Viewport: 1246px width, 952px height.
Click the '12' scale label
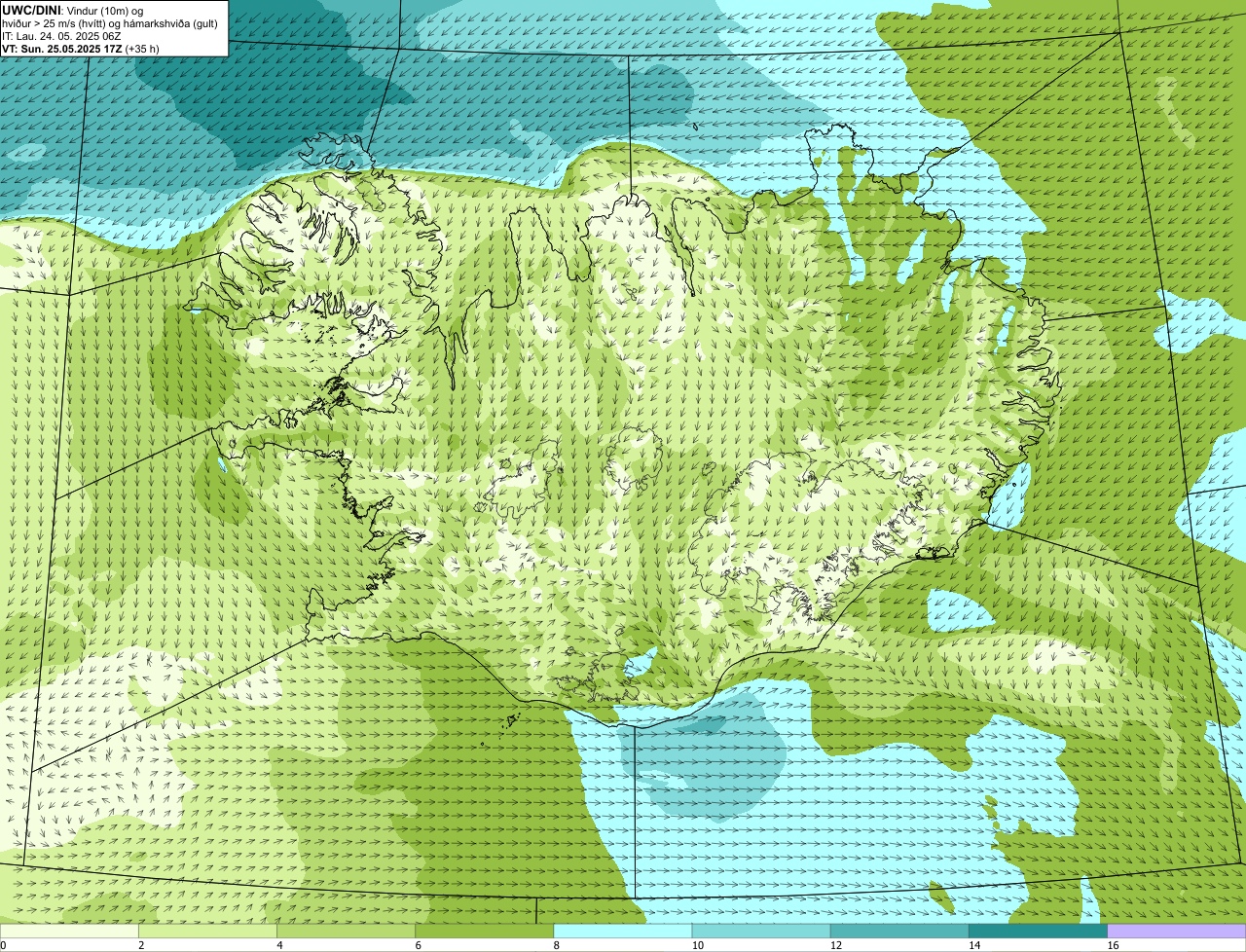[836, 945]
